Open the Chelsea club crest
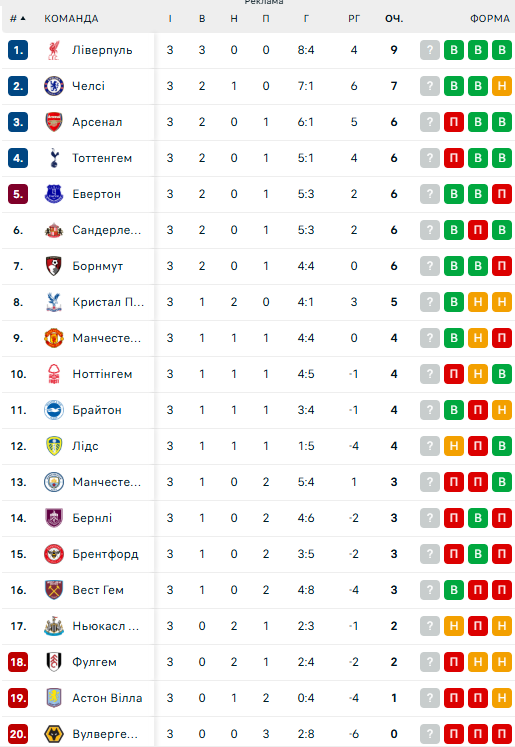This screenshot has width=515, height=747. tap(54, 86)
